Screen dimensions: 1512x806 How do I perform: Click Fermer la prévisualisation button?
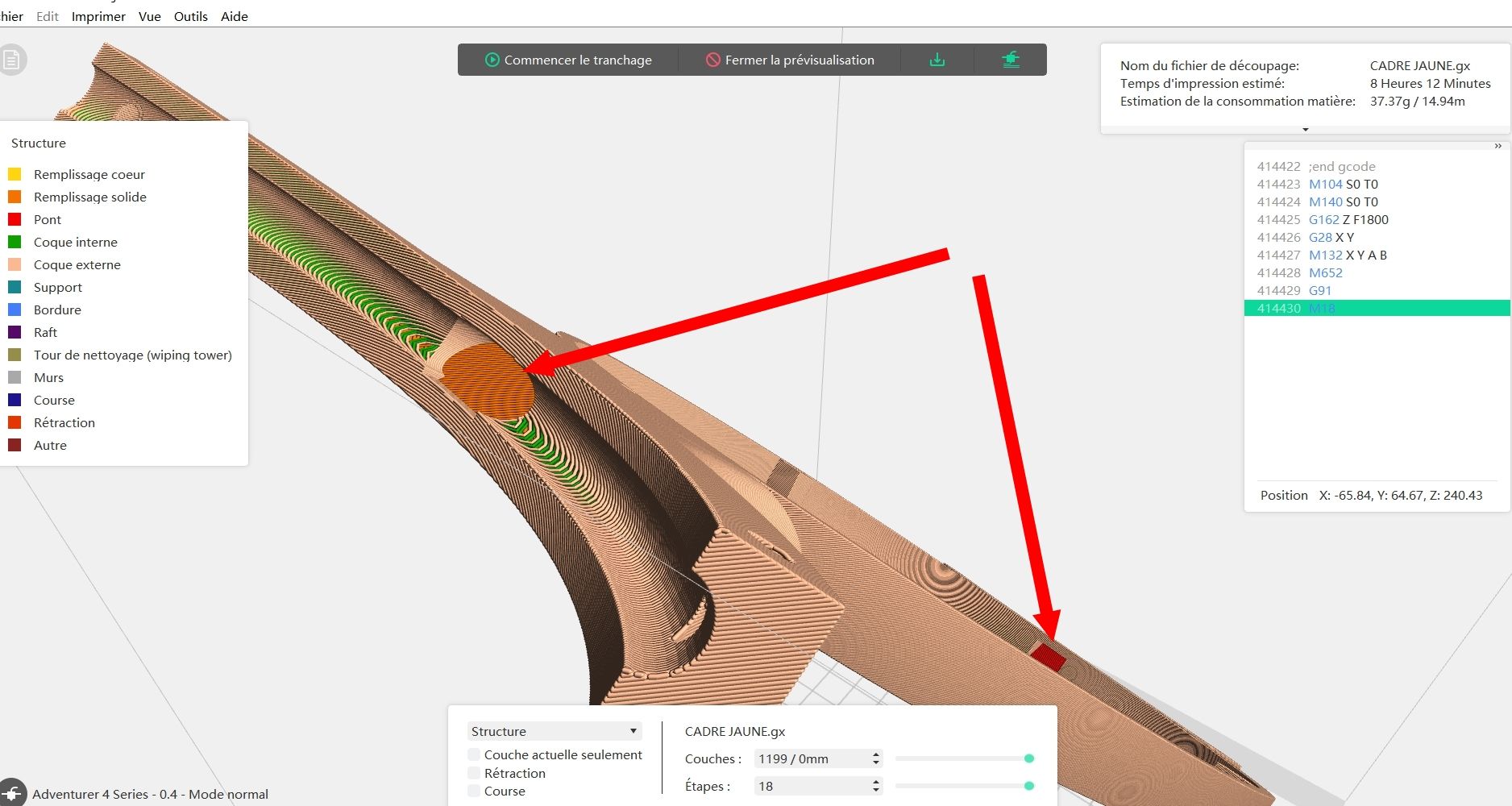[x=790, y=60]
